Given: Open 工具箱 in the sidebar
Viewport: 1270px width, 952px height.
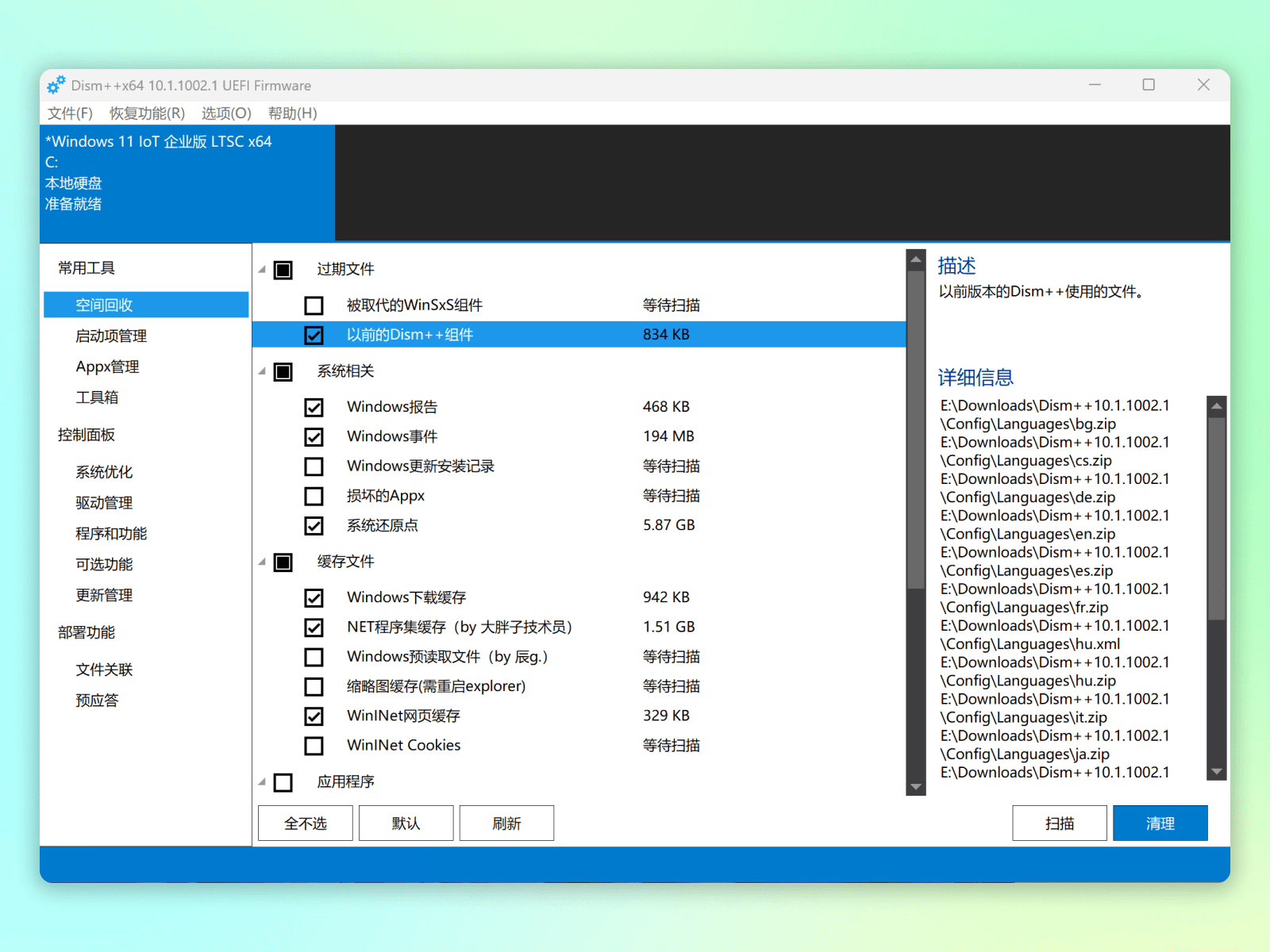Looking at the screenshot, I should [97, 397].
